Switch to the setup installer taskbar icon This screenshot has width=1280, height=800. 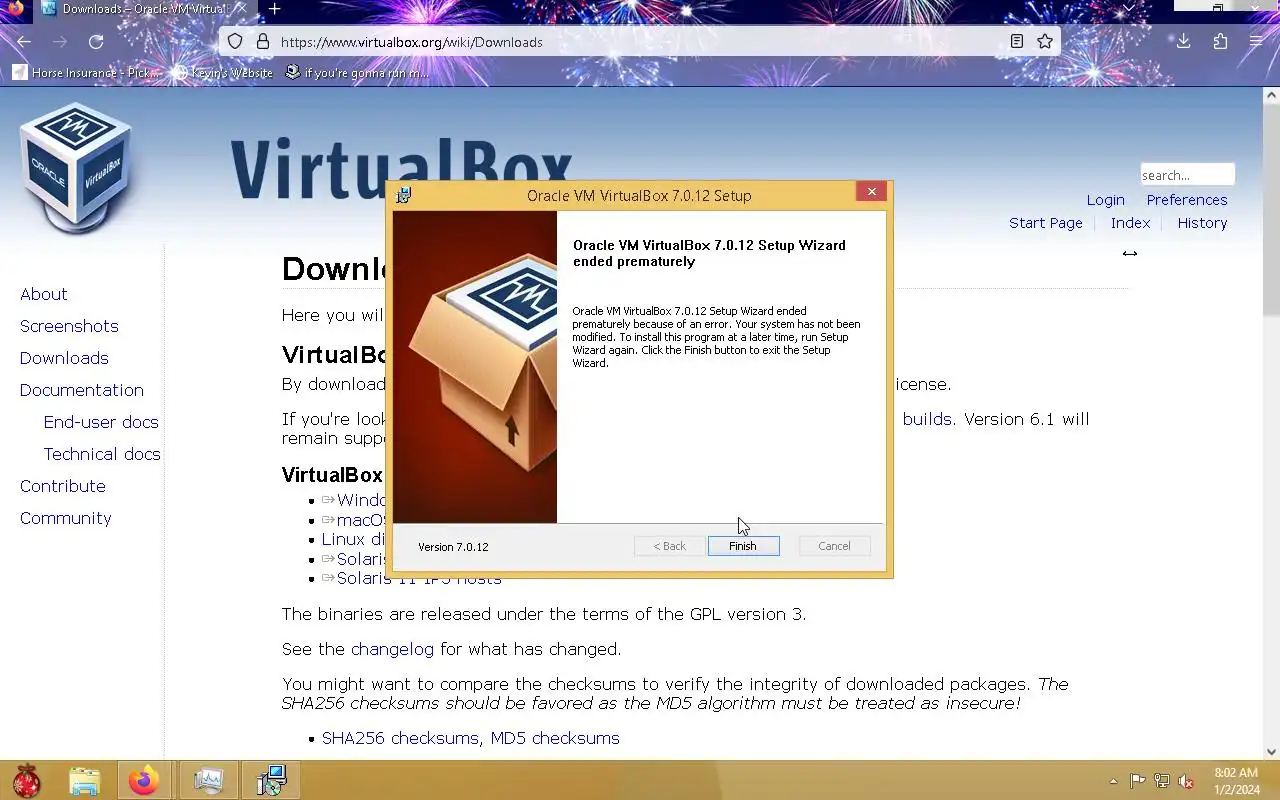pos(271,780)
